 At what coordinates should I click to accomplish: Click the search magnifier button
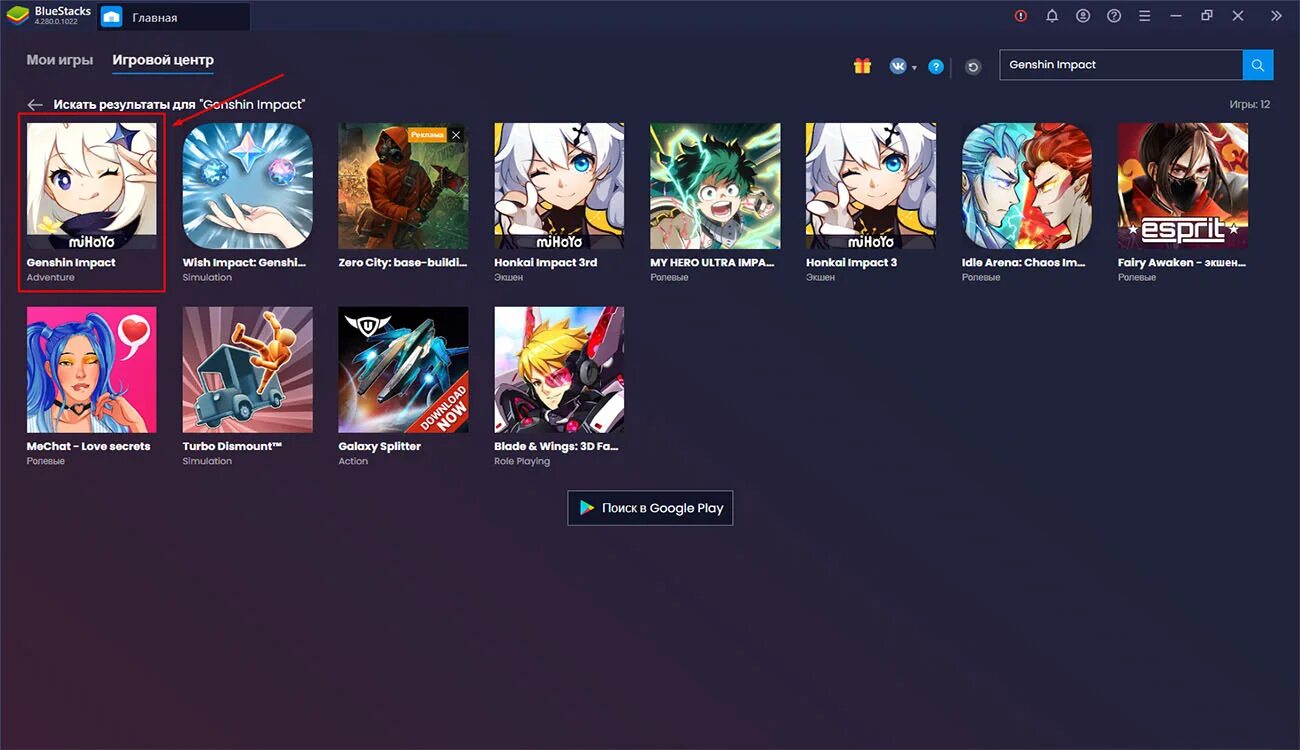[x=1258, y=65]
